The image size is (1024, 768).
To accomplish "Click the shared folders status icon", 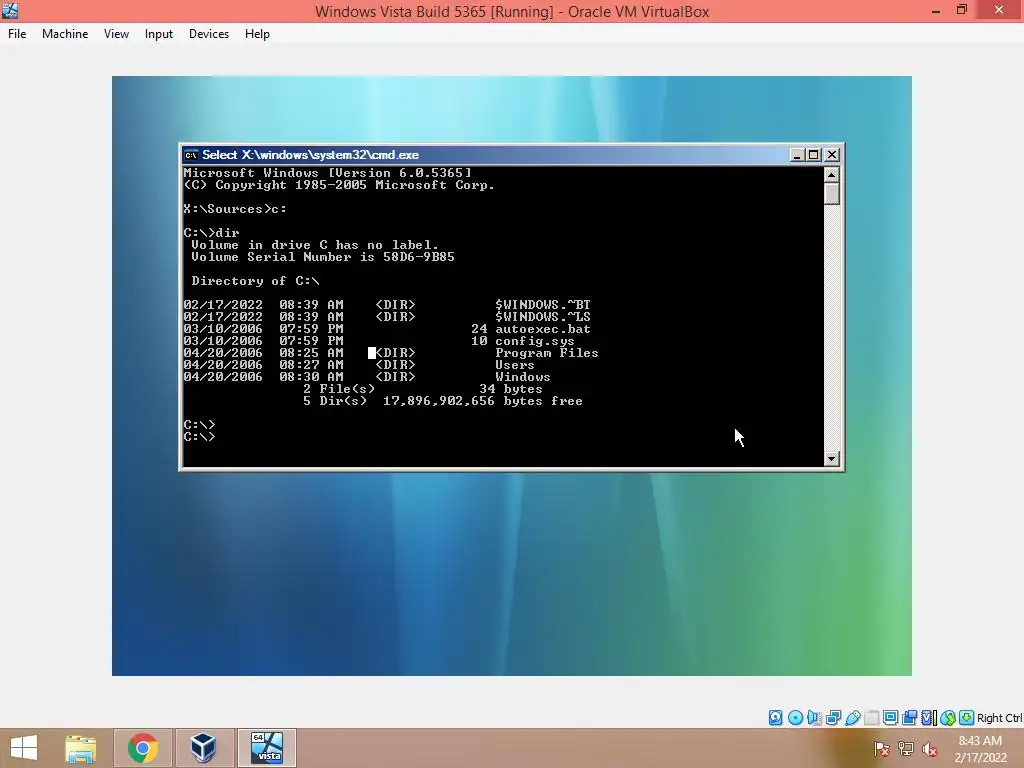I will pyautogui.click(x=872, y=718).
